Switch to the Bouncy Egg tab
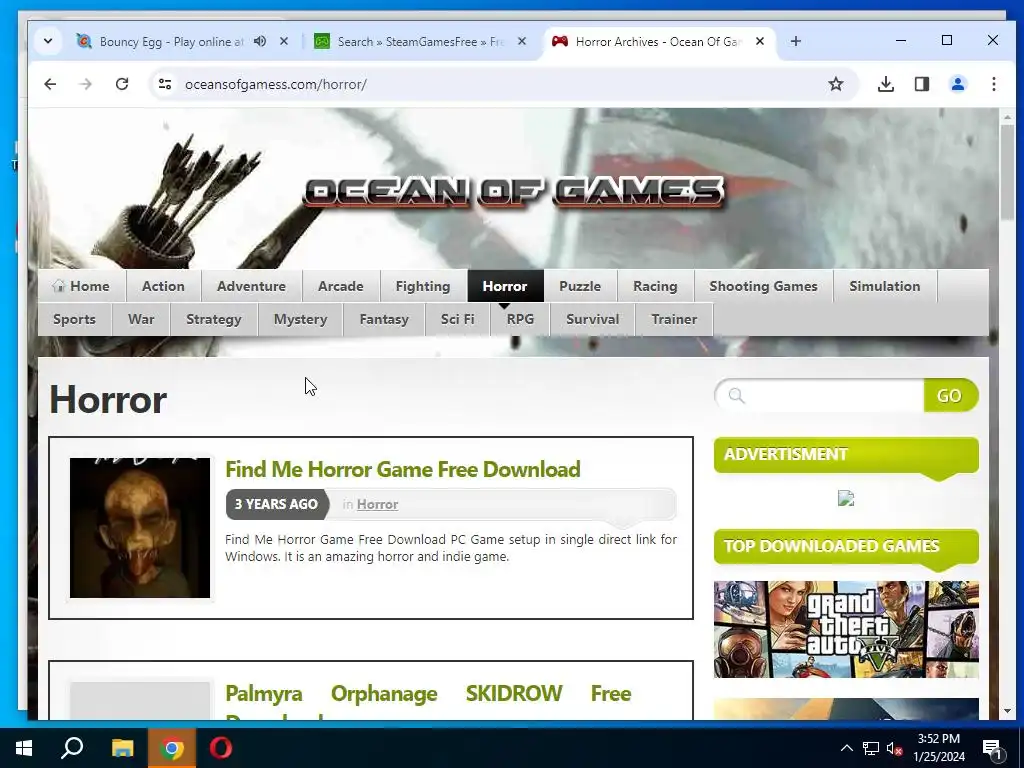The image size is (1024, 768). click(x=171, y=42)
